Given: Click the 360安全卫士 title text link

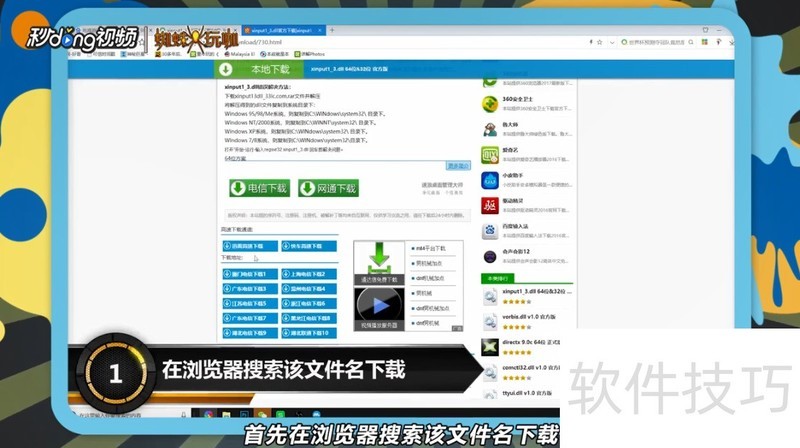Looking at the screenshot, I should coord(517,99).
